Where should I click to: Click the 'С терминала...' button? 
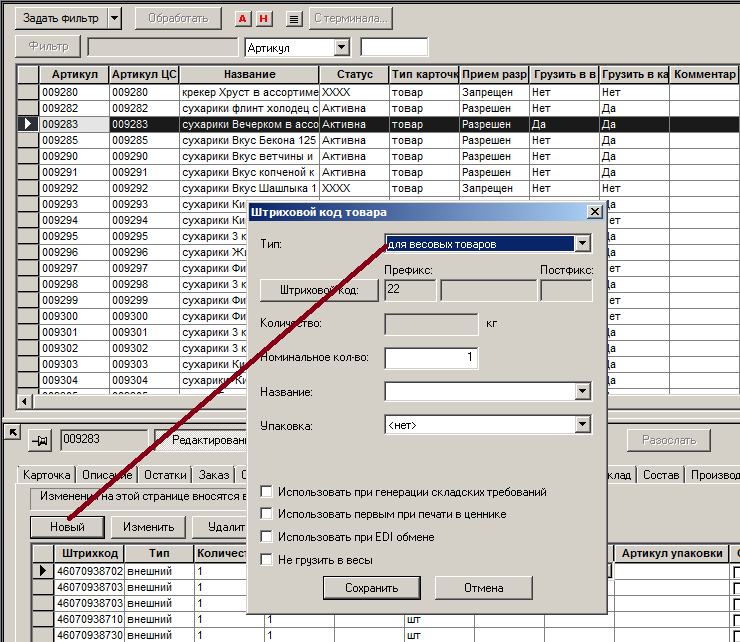pyautogui.click(x=351, y=18)
